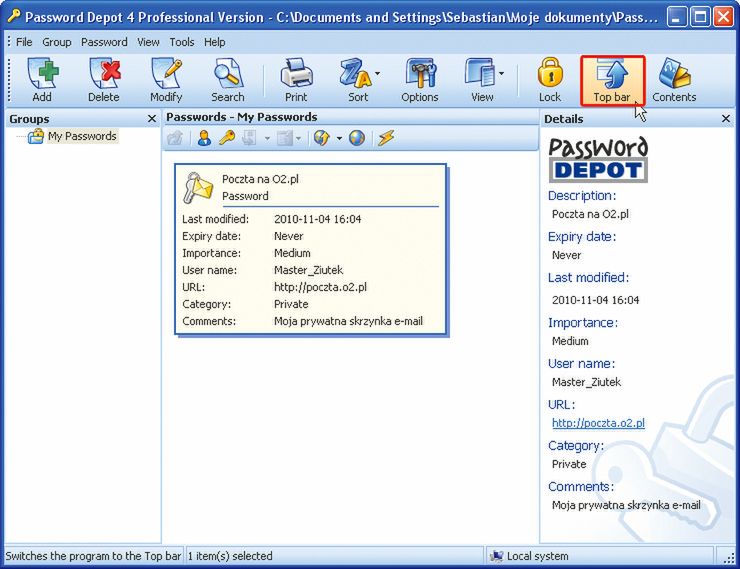The image size is (740, 569).
Task: Open the dropdown arrow beside the floppy disk icon
Action: pyautogui.click(x=267, y=139)
